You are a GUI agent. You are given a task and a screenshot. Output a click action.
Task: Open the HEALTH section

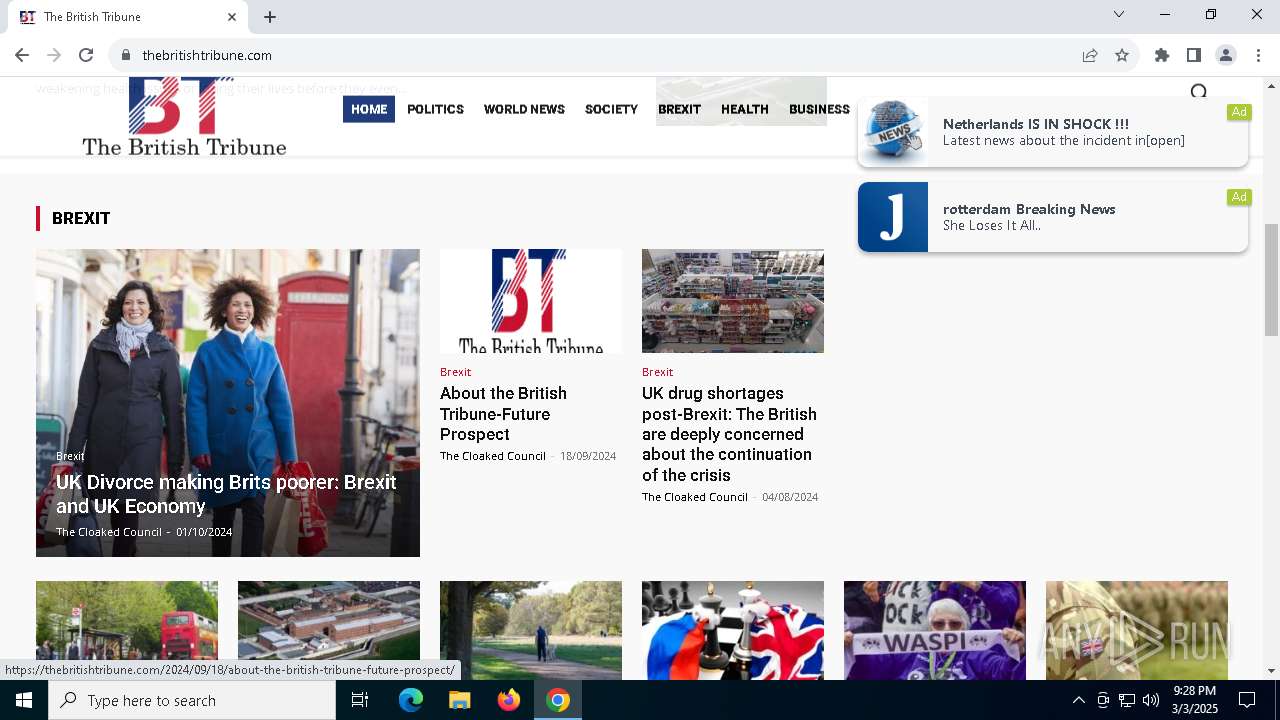(x=745, y=109)
